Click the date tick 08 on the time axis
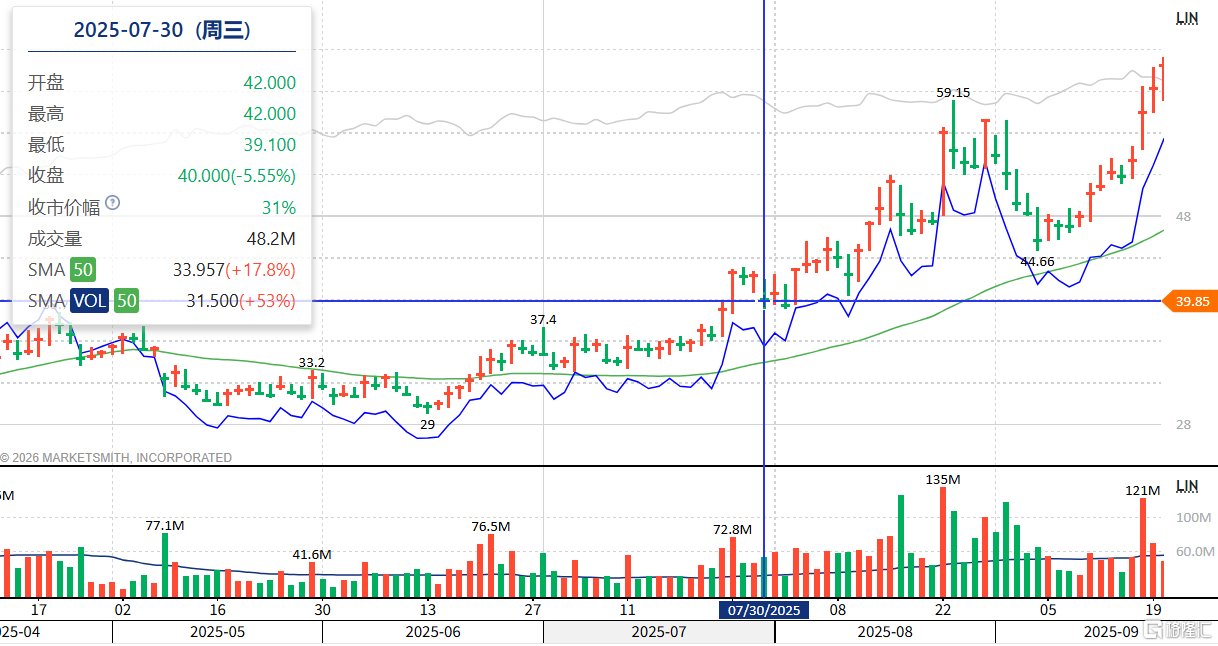The height and width of the screenshot is (646, 1218). (x=838, y=610)
